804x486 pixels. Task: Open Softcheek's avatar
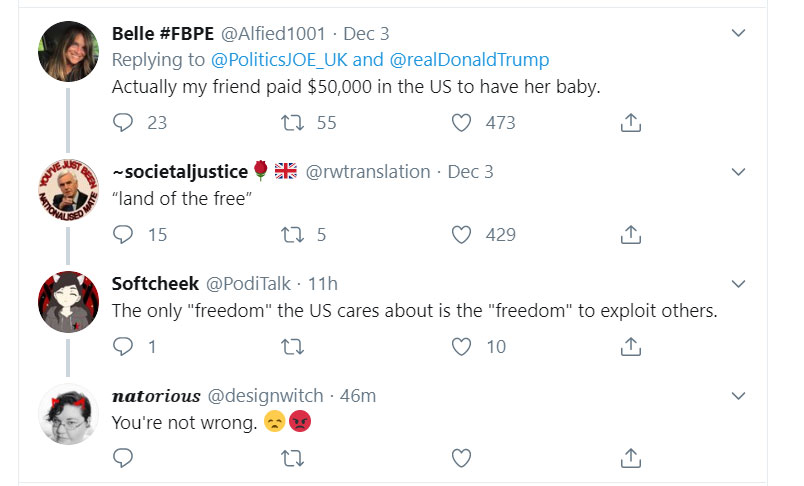point(68,302)
